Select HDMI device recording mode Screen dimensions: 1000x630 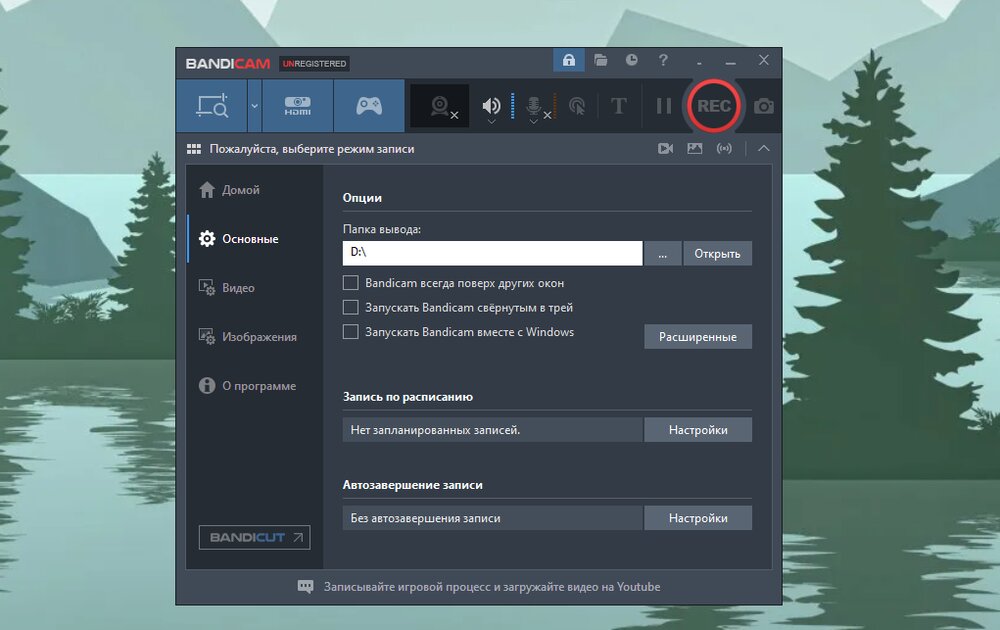[297, 106]
